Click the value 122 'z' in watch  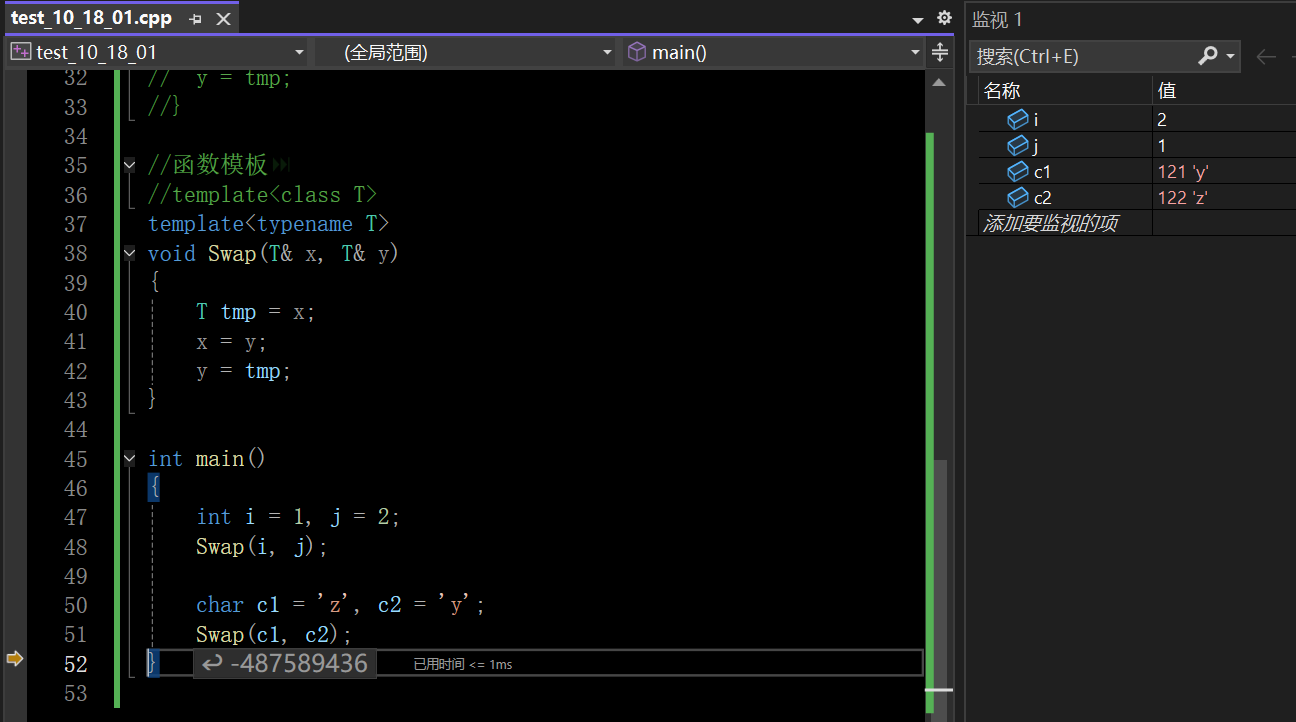(1183, 197)
